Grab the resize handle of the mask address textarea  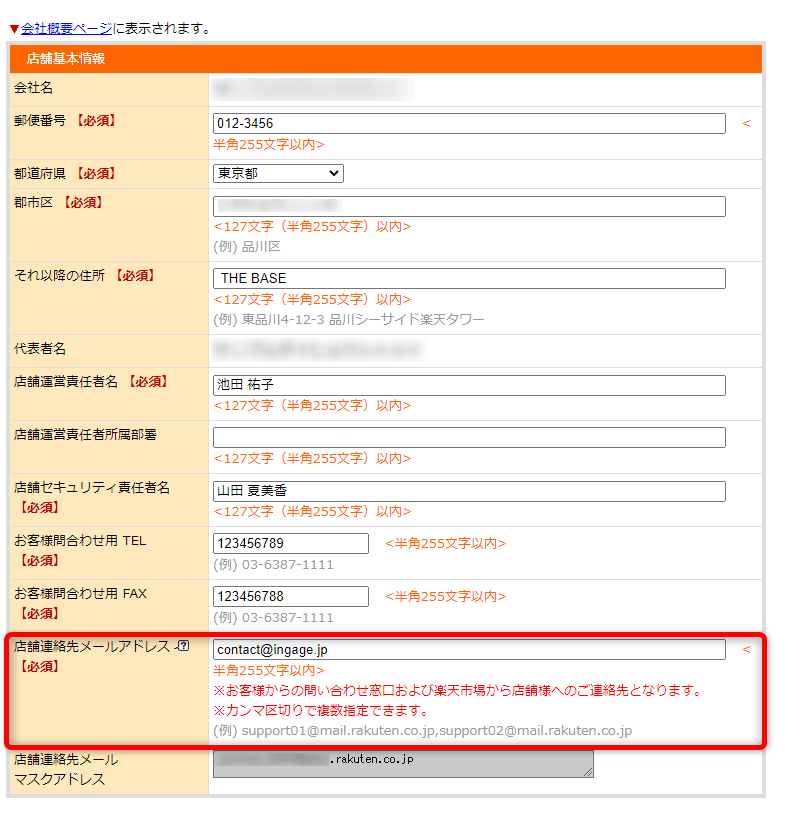(588, 772)
